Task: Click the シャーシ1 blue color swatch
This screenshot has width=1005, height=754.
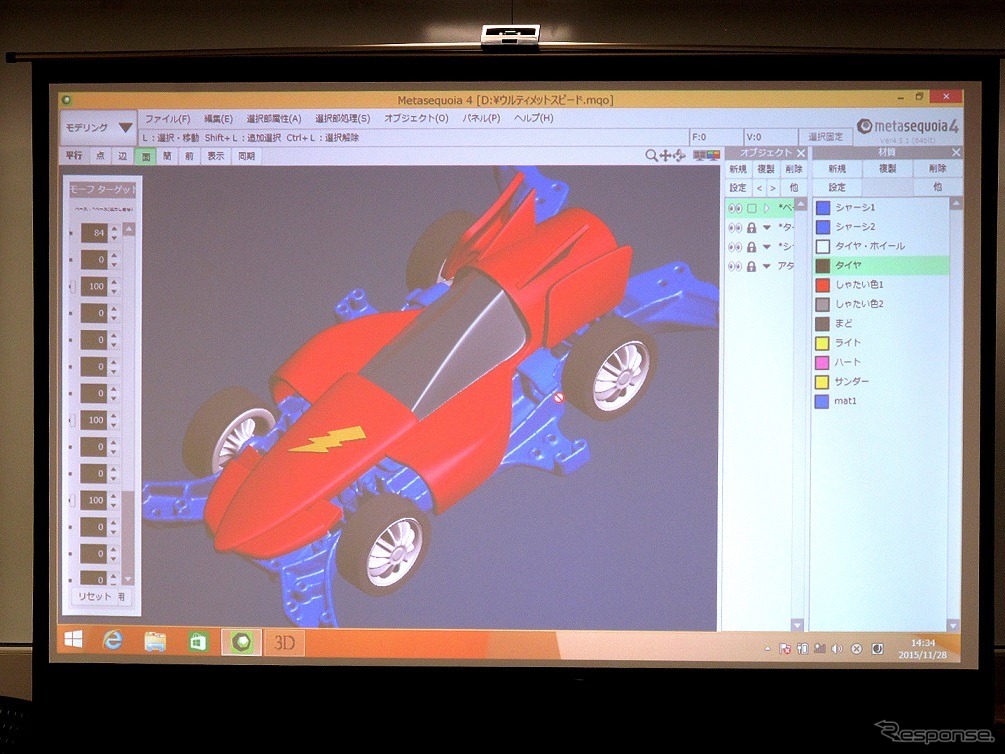Action: pos(822,208)
